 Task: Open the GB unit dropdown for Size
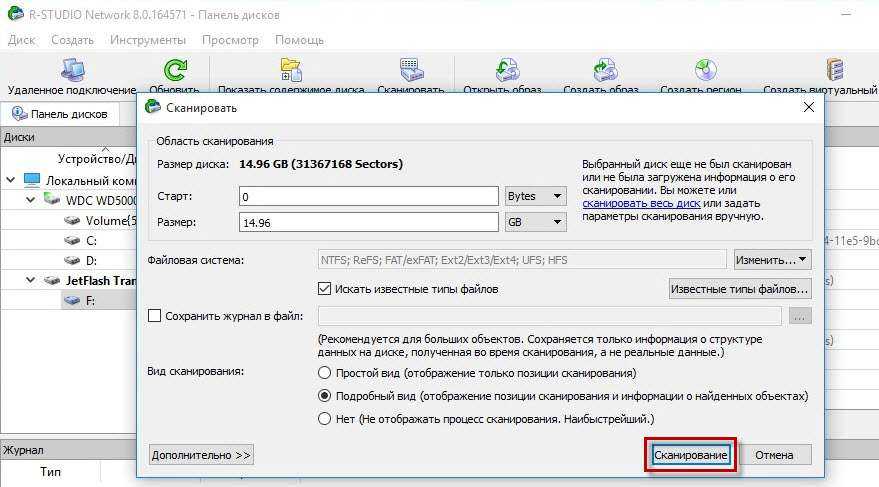coord(536,222)
